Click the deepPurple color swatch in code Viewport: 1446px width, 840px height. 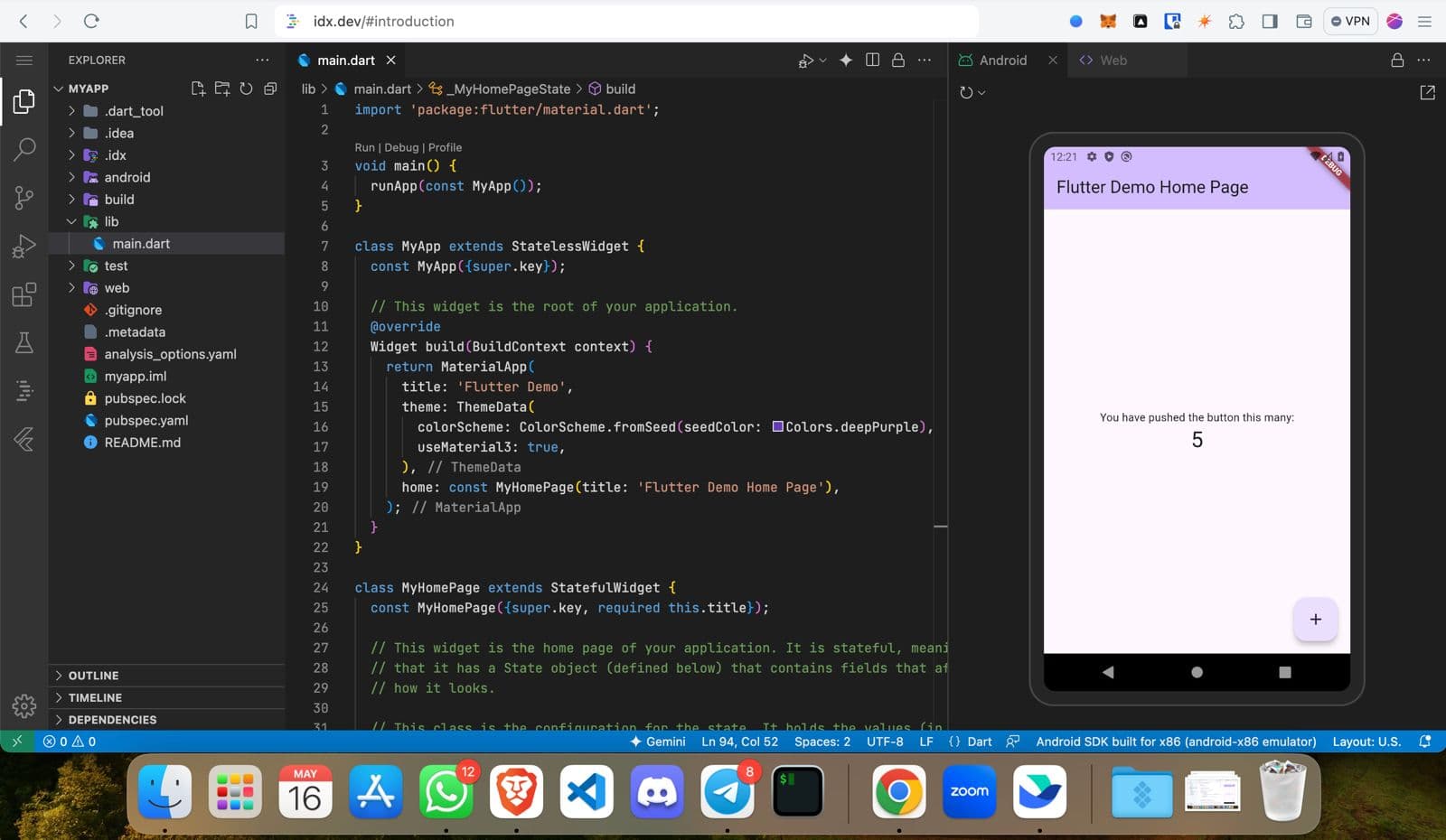click(777, 426)
